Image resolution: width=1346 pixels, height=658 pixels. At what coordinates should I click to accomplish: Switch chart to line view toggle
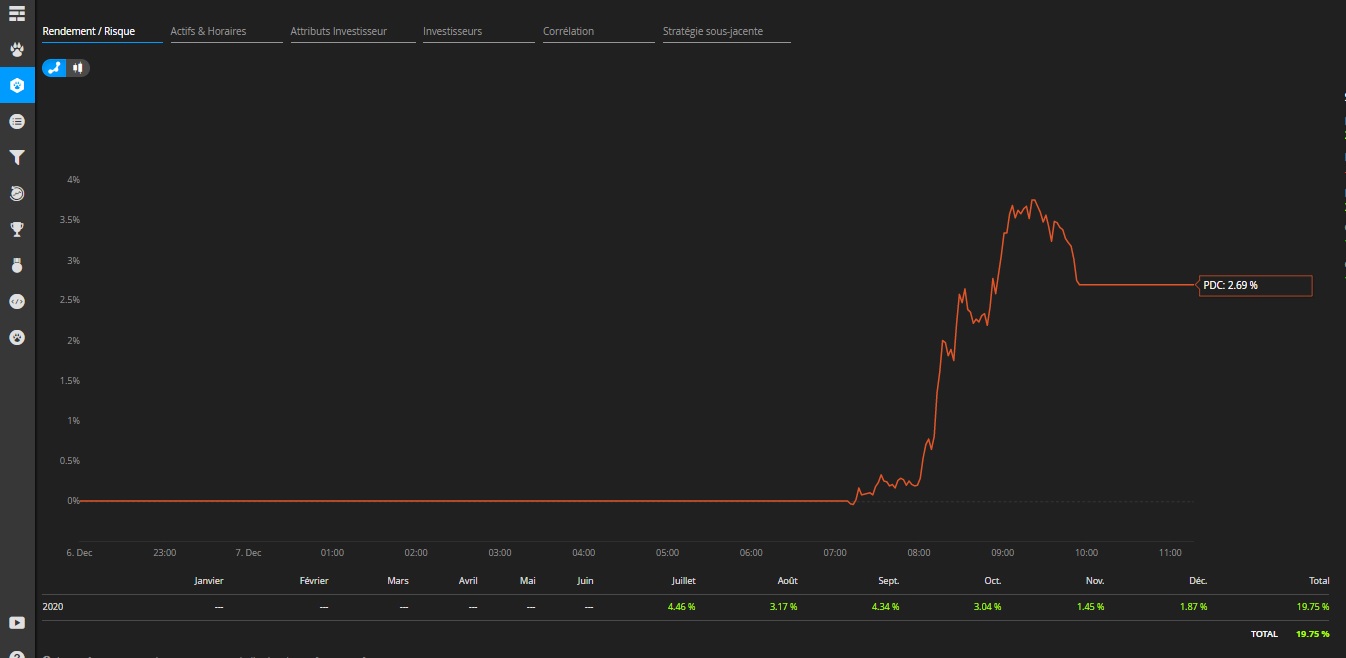click(x=55, y=68)
